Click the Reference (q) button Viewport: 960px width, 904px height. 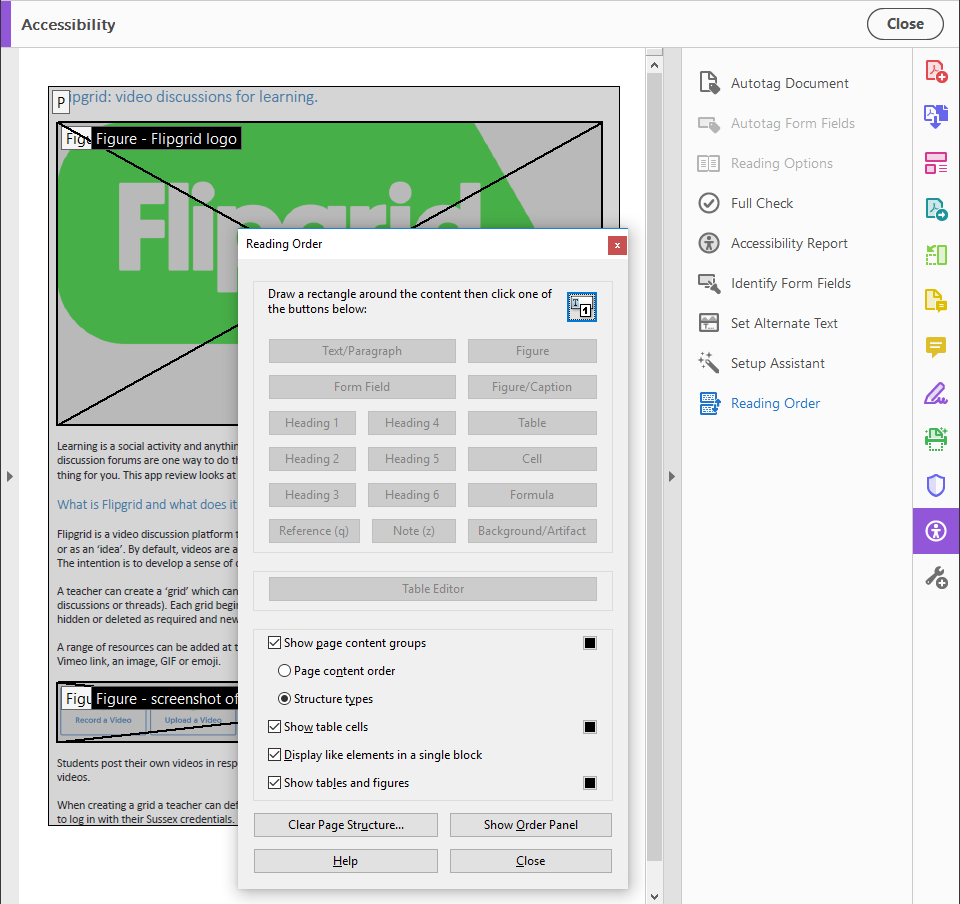click(314, 531)
